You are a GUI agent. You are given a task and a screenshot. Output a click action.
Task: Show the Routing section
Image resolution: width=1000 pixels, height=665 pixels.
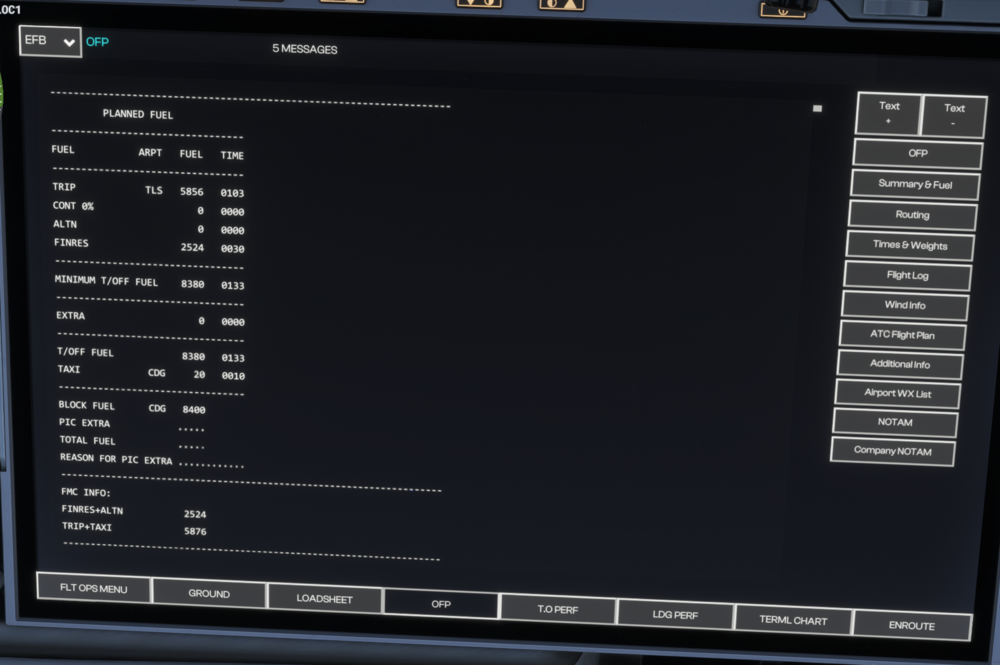[912, 215]
